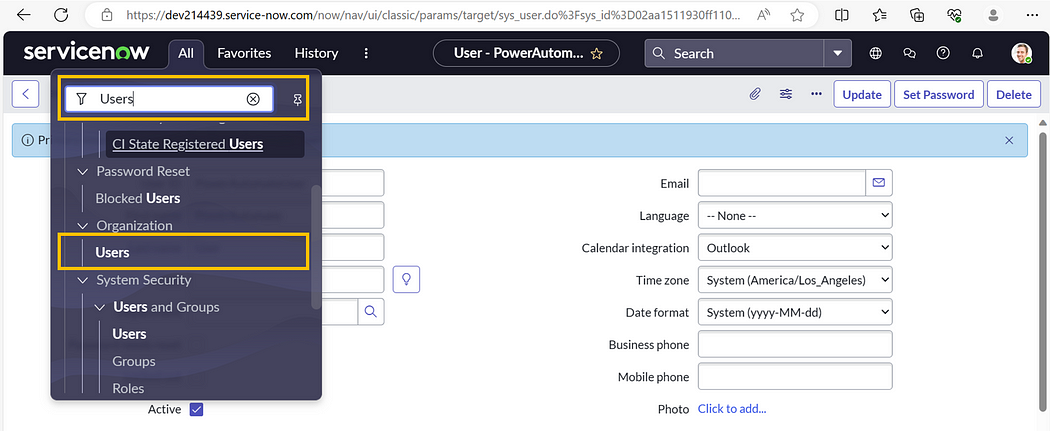Click the navigator menu scrollbar
This screenshot has width=1050, height=431.
(315, 246)
